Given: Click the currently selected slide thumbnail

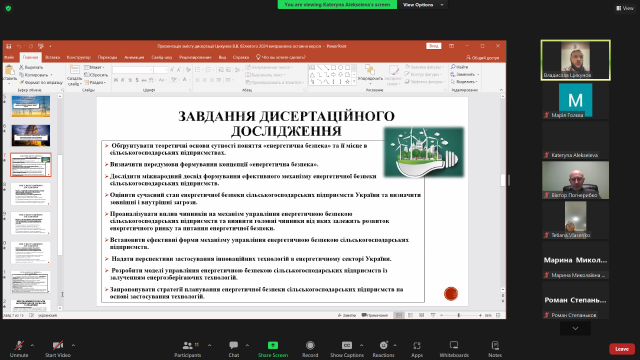Looking at the screenshot, I should pos(31,165).
